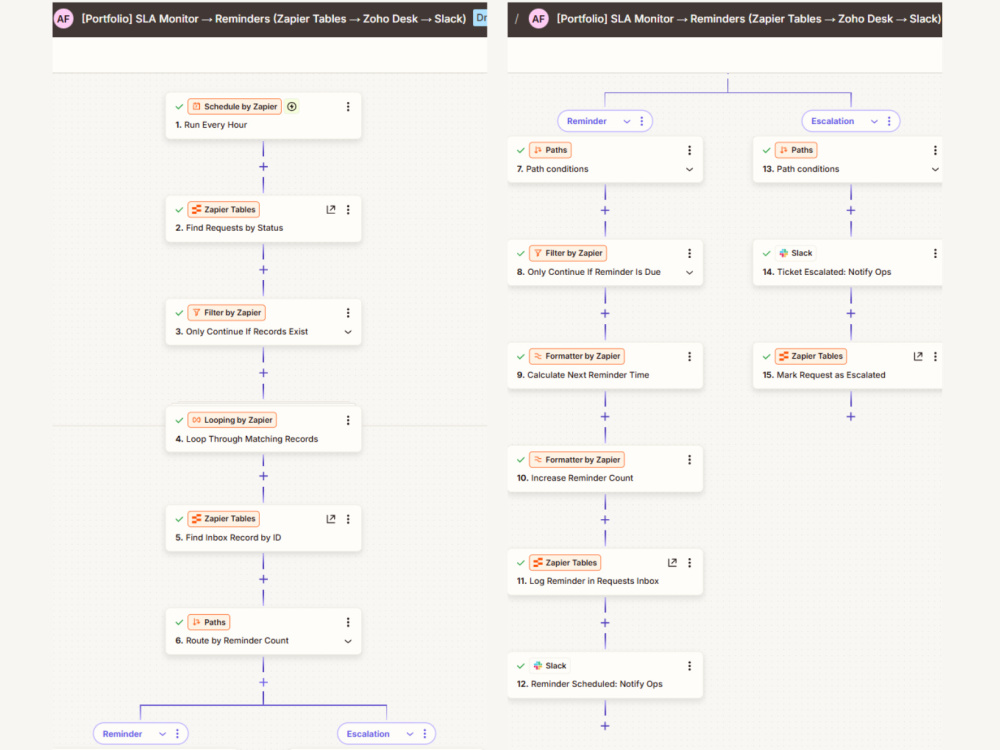The image size is (1000, 750).
Task: Click AF avatar in left window header
Action: tap(63, 18)
